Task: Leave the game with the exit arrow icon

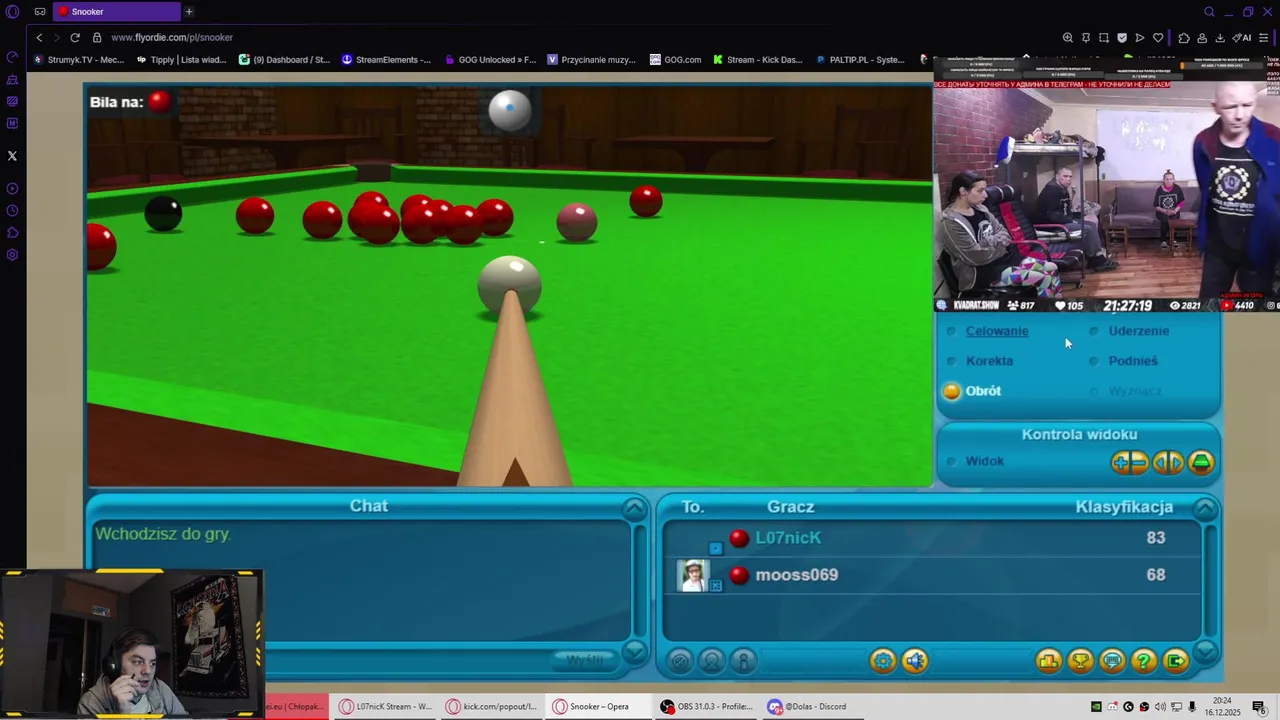Action: (1176, 661)
